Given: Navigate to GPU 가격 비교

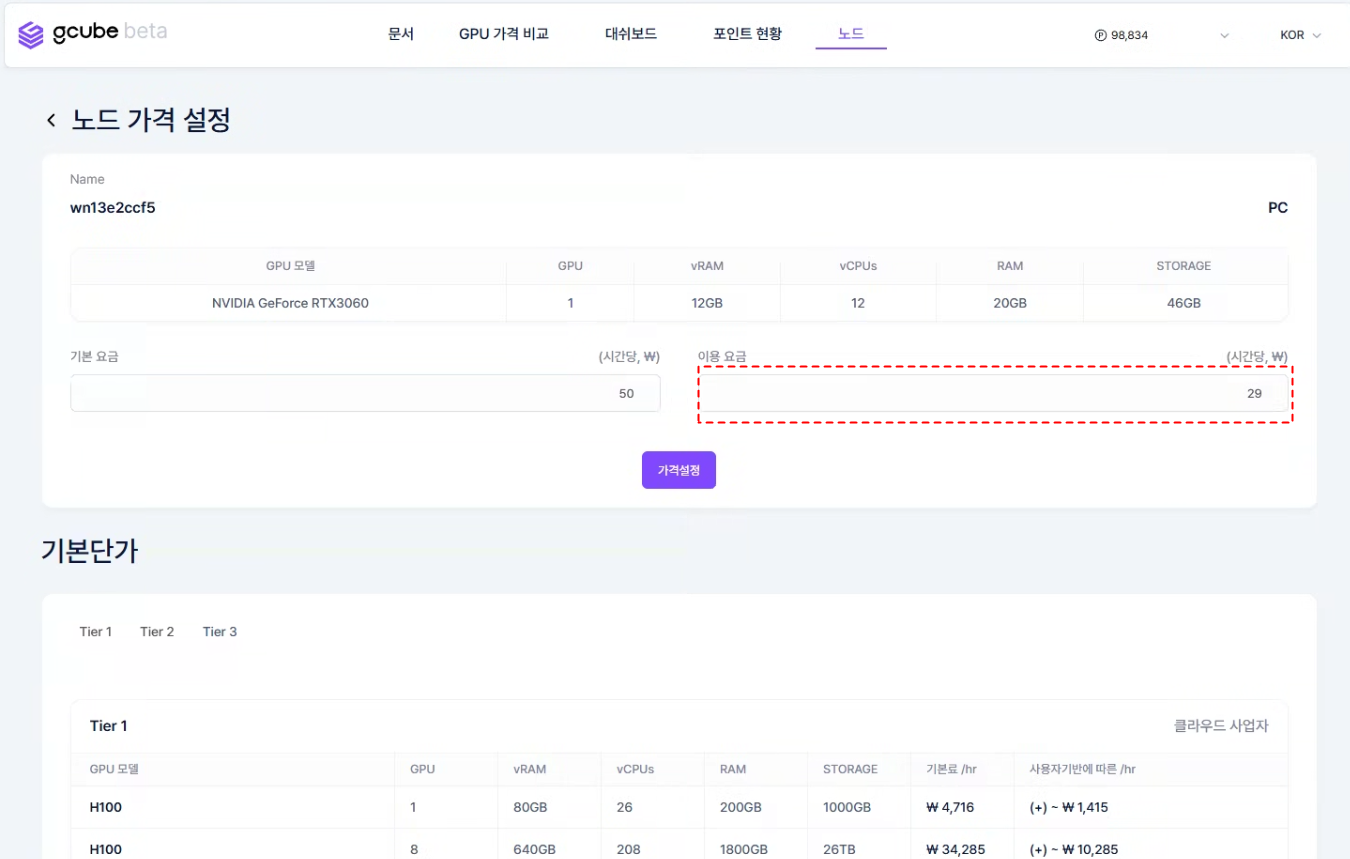Looking at the screenshot, I should click(503, 34).
